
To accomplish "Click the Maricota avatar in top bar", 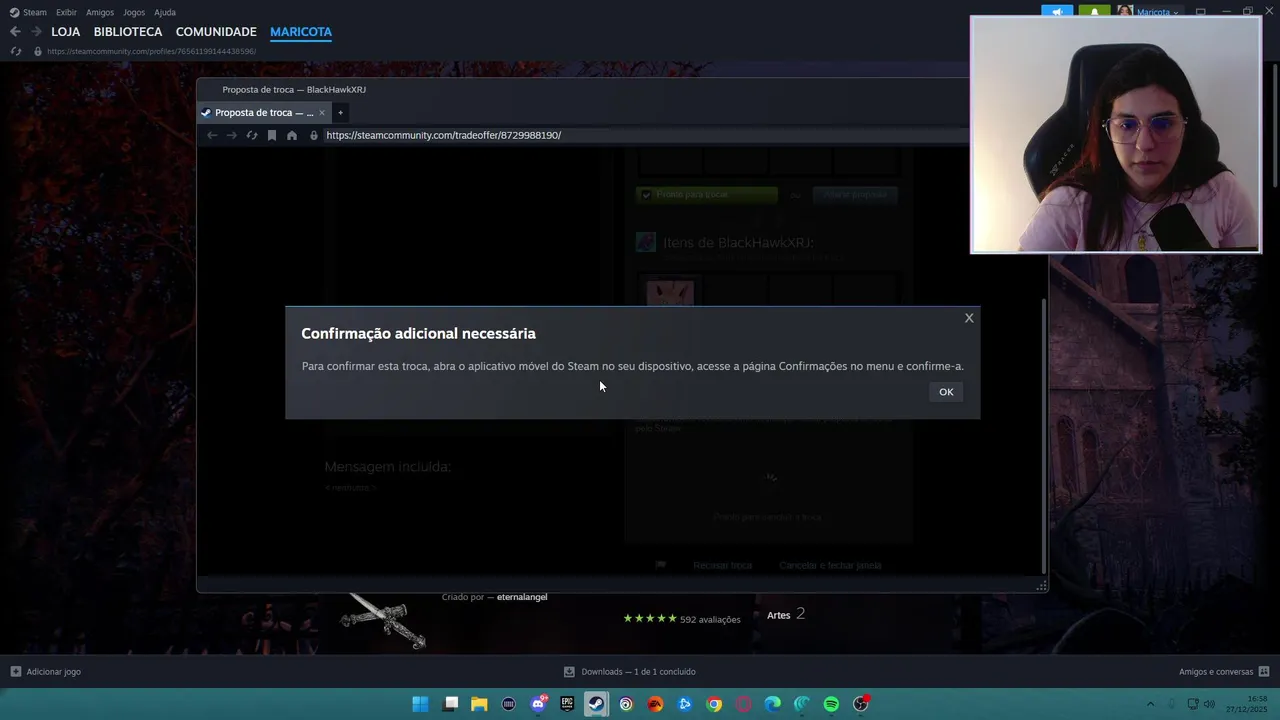I will coord(1125,12).
